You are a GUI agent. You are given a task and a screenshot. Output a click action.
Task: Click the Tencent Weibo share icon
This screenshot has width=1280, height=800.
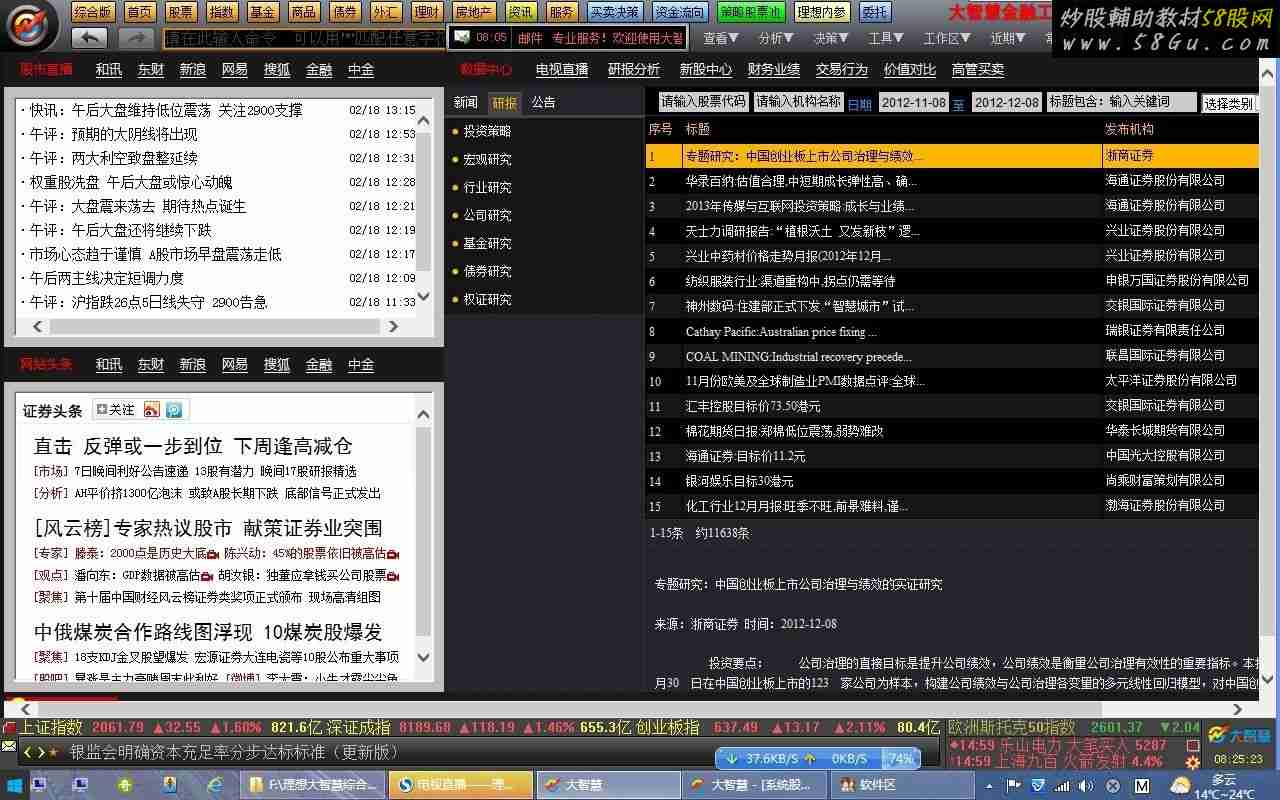pyautogui.click(x=174, y=410)
